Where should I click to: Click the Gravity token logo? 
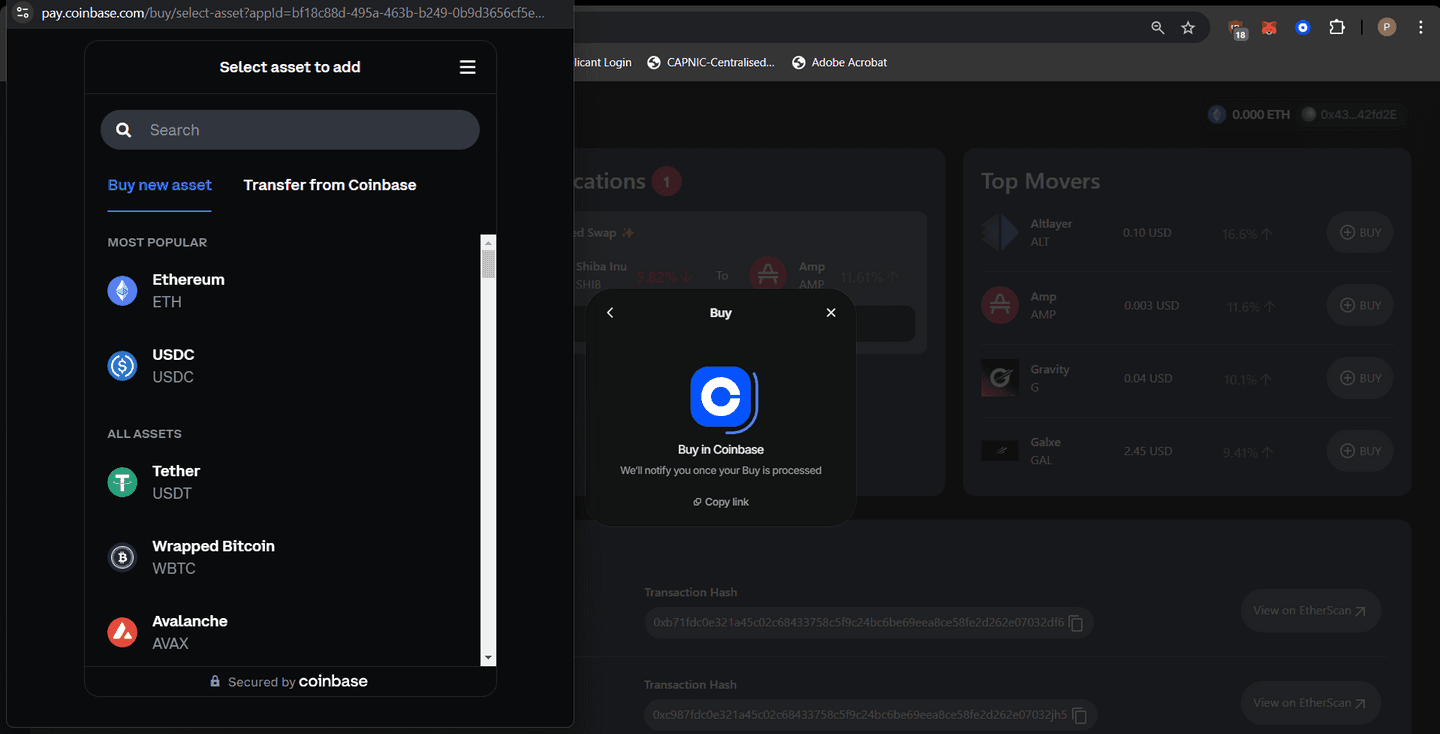1000,378
